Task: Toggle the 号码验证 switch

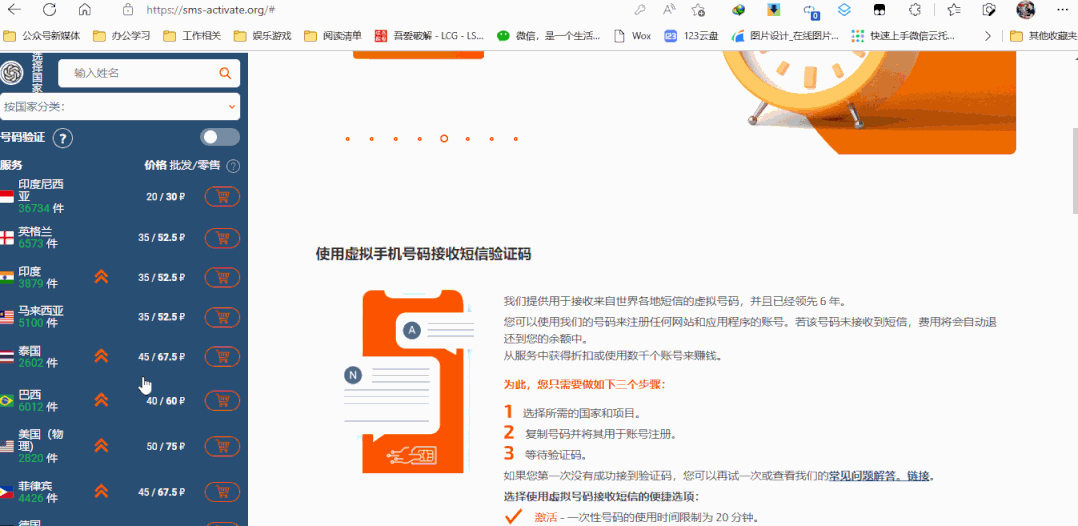Action: click(220, 137)
